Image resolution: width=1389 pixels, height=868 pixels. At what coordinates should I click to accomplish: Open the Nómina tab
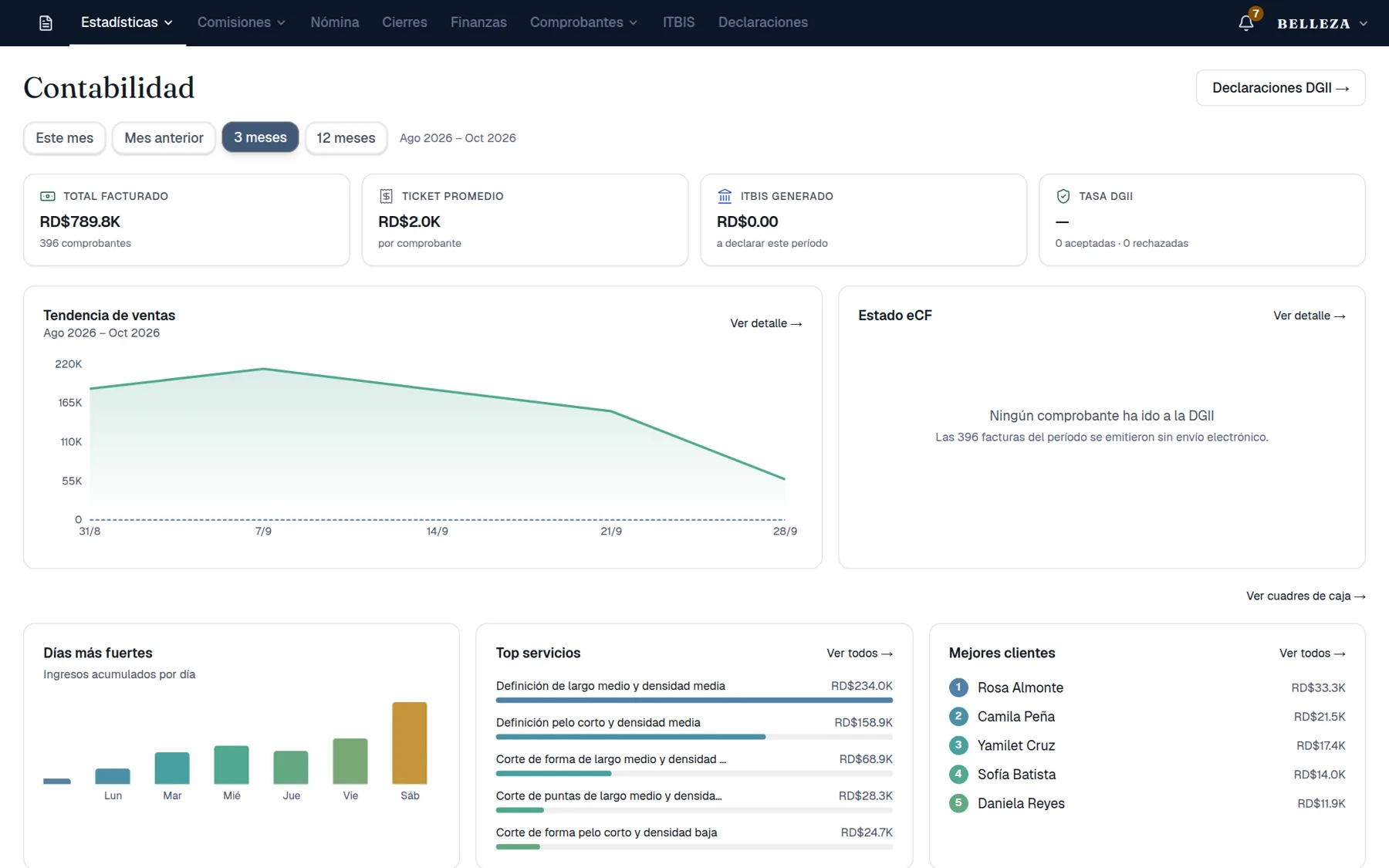(335, 22)
